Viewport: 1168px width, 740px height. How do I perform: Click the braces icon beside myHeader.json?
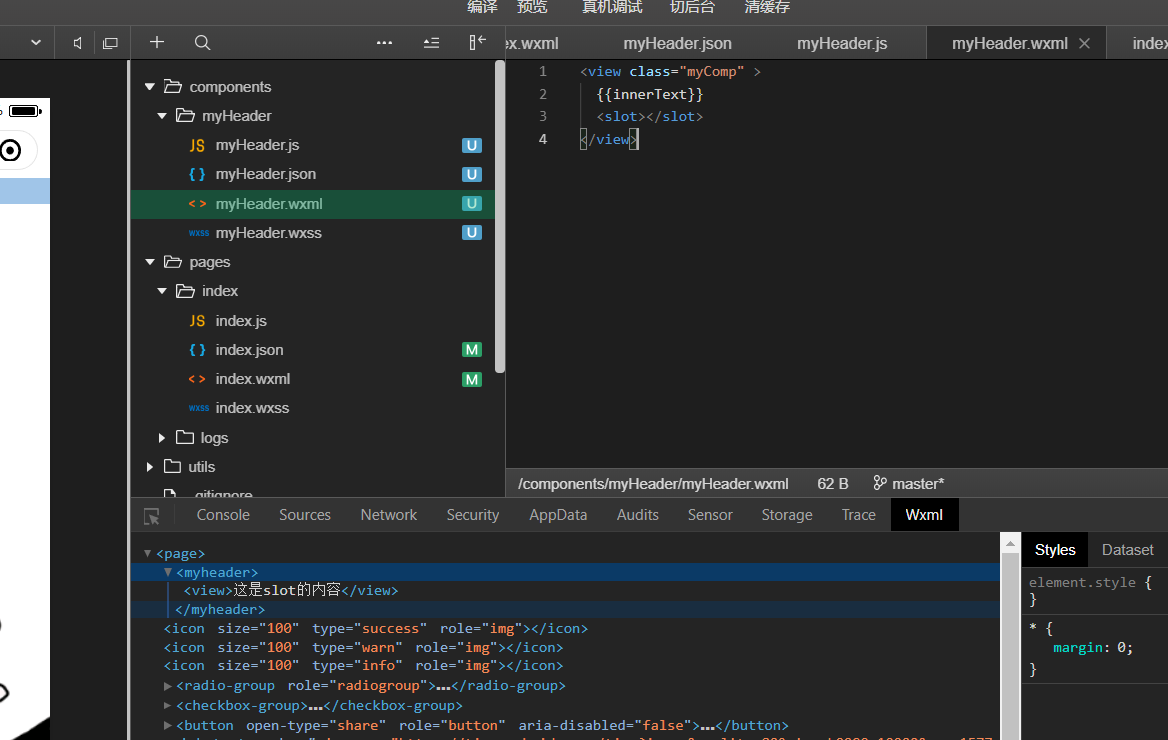click(197, 174)
